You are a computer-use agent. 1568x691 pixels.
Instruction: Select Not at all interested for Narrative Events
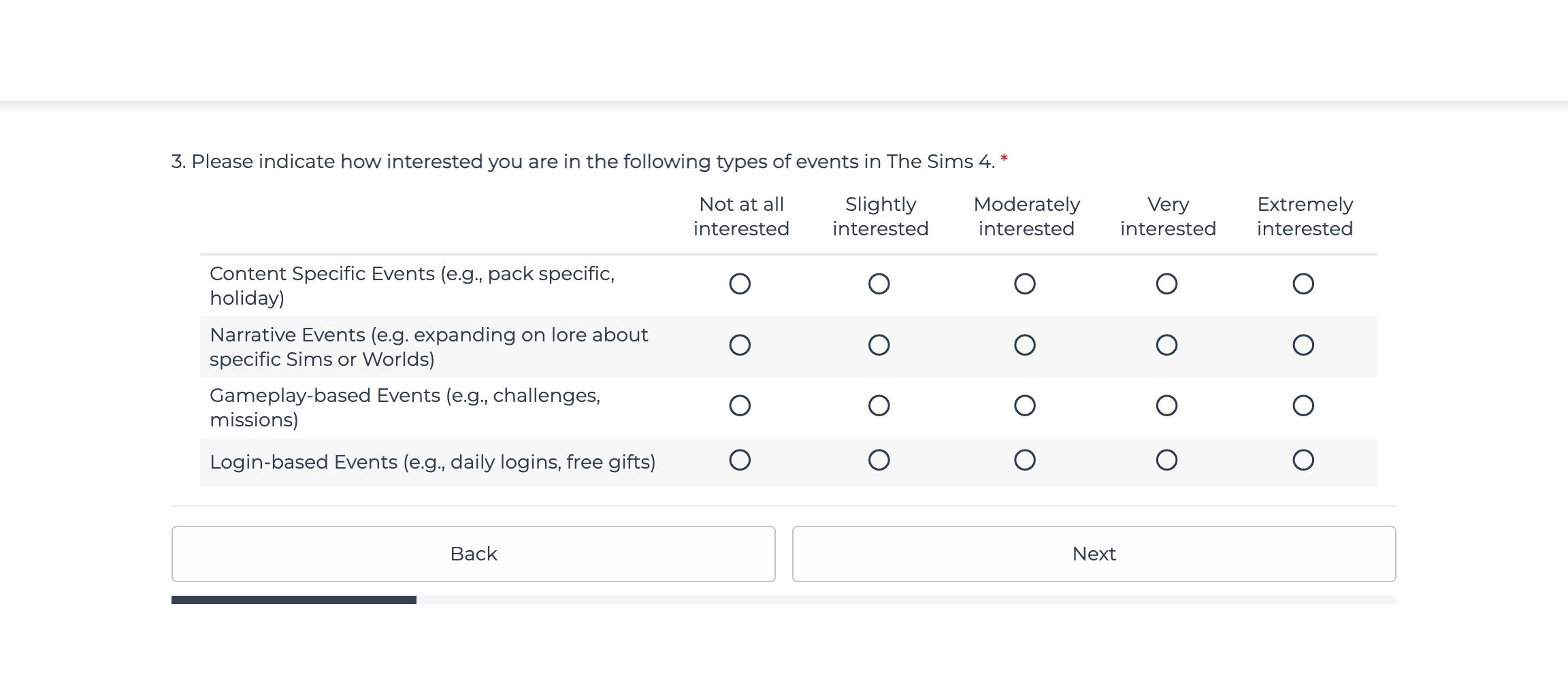click(x=740, y=345)
